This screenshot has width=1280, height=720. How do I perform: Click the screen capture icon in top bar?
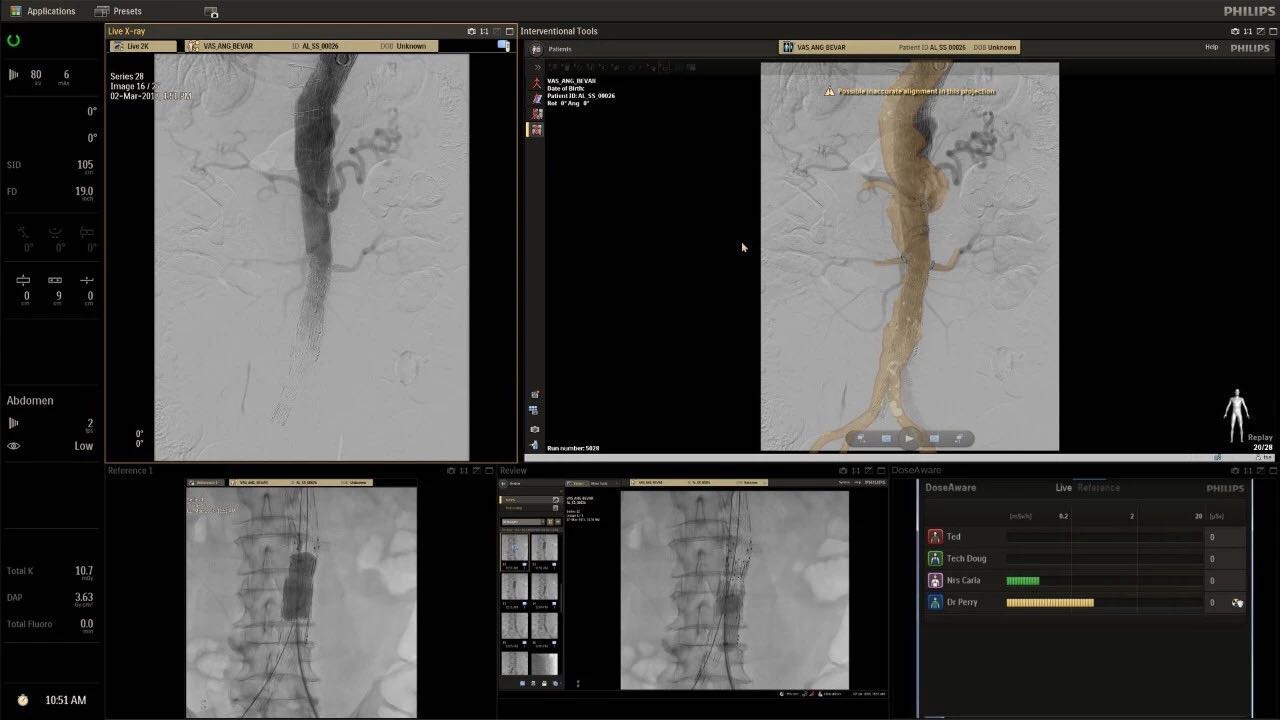(x=211, y=12)
